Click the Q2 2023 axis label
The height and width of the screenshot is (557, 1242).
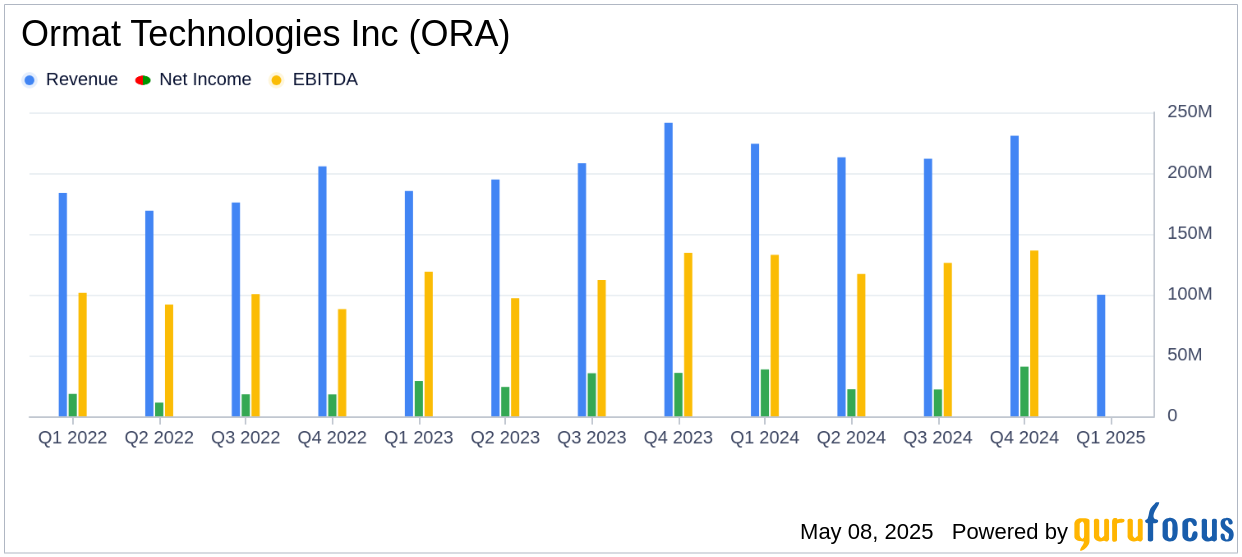click(505, 438)
